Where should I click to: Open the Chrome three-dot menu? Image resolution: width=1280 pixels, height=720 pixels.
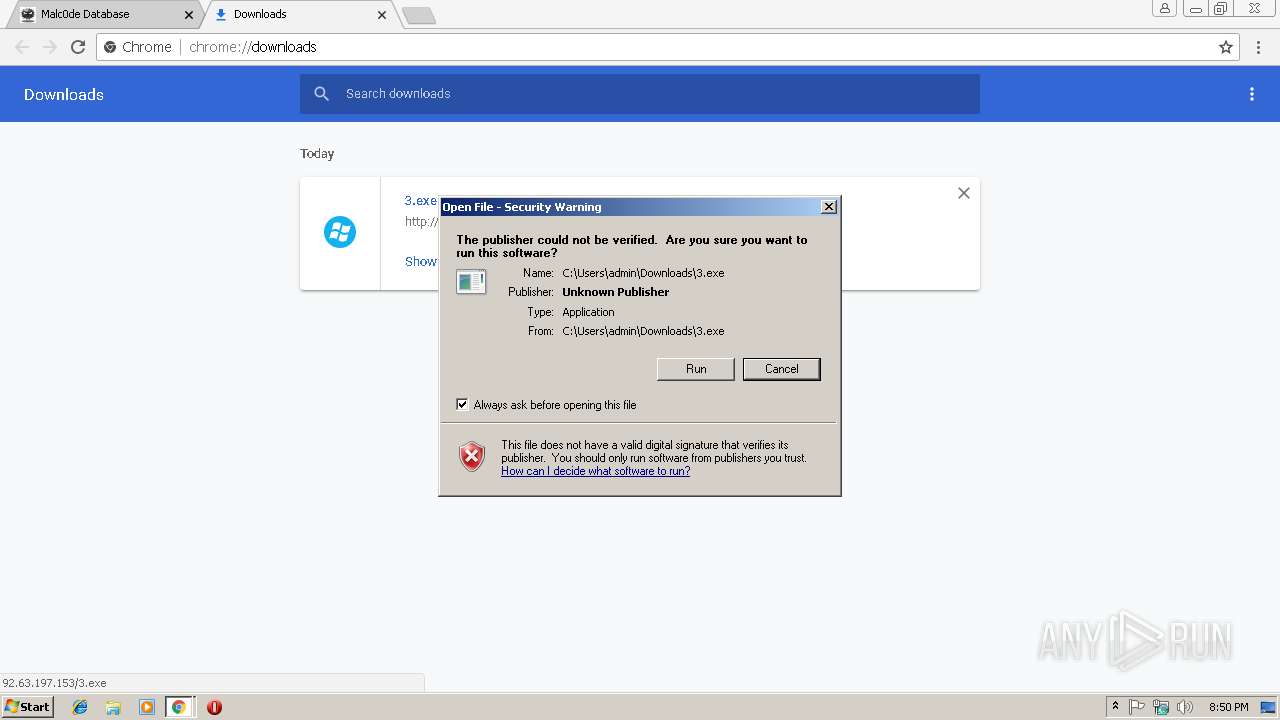tap(1259, 47)
